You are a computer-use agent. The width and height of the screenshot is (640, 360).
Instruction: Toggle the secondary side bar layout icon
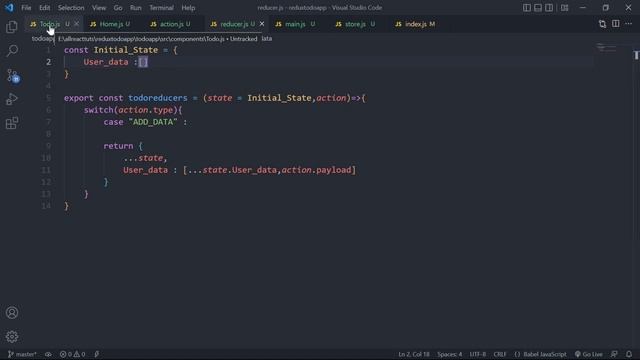pyautogui.click(x=549, y=7)
